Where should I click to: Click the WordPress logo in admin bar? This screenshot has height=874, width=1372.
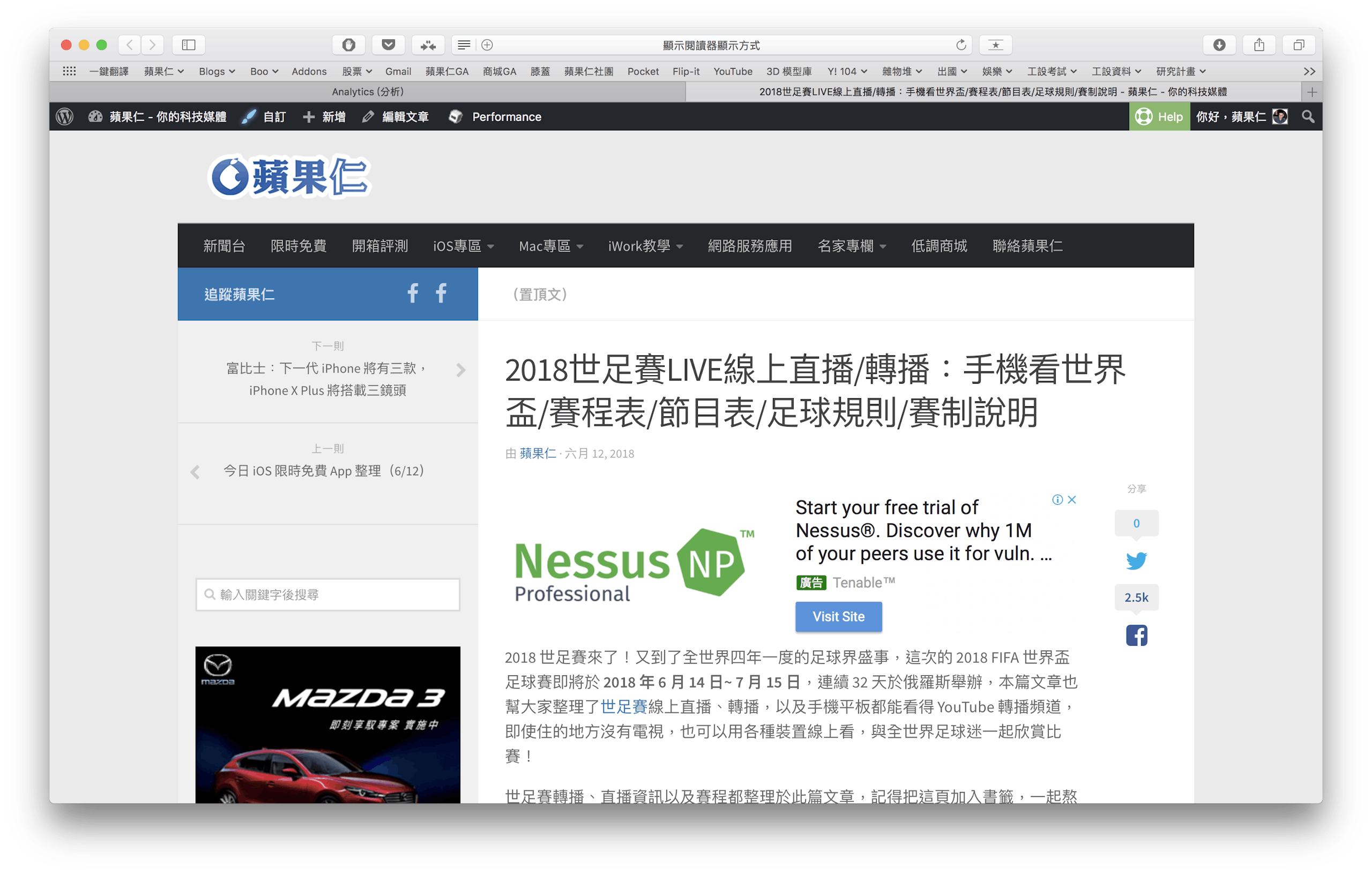tap(65, 117)
